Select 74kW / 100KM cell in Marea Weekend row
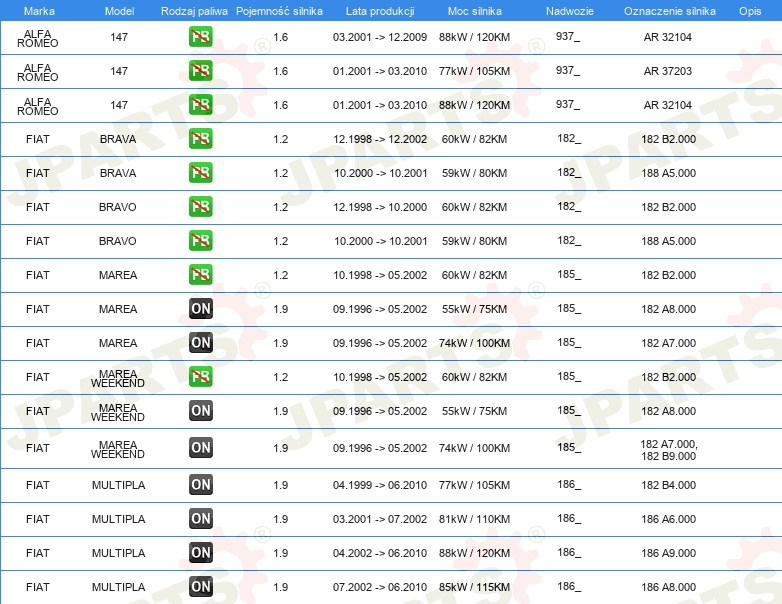The height and width of the screenshot is (604, 782). coord(474,448)
